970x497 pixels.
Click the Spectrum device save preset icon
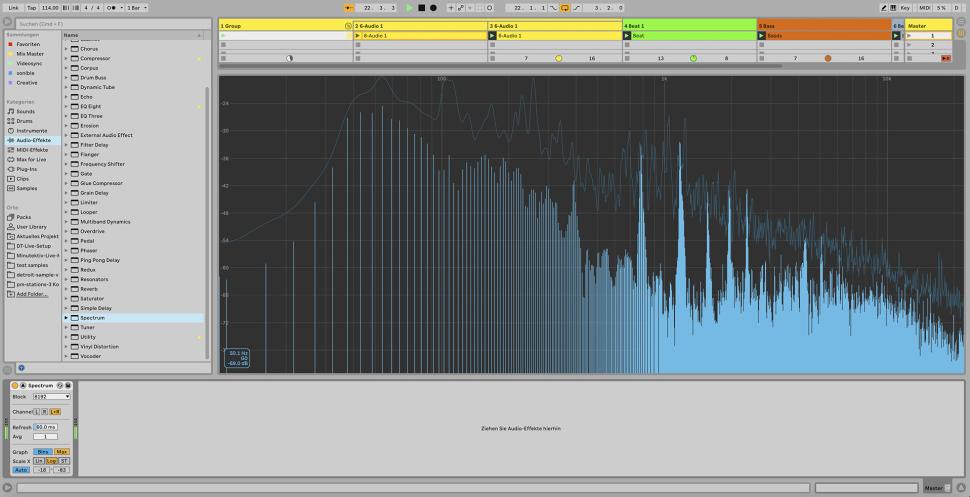[x=69, y=385]
